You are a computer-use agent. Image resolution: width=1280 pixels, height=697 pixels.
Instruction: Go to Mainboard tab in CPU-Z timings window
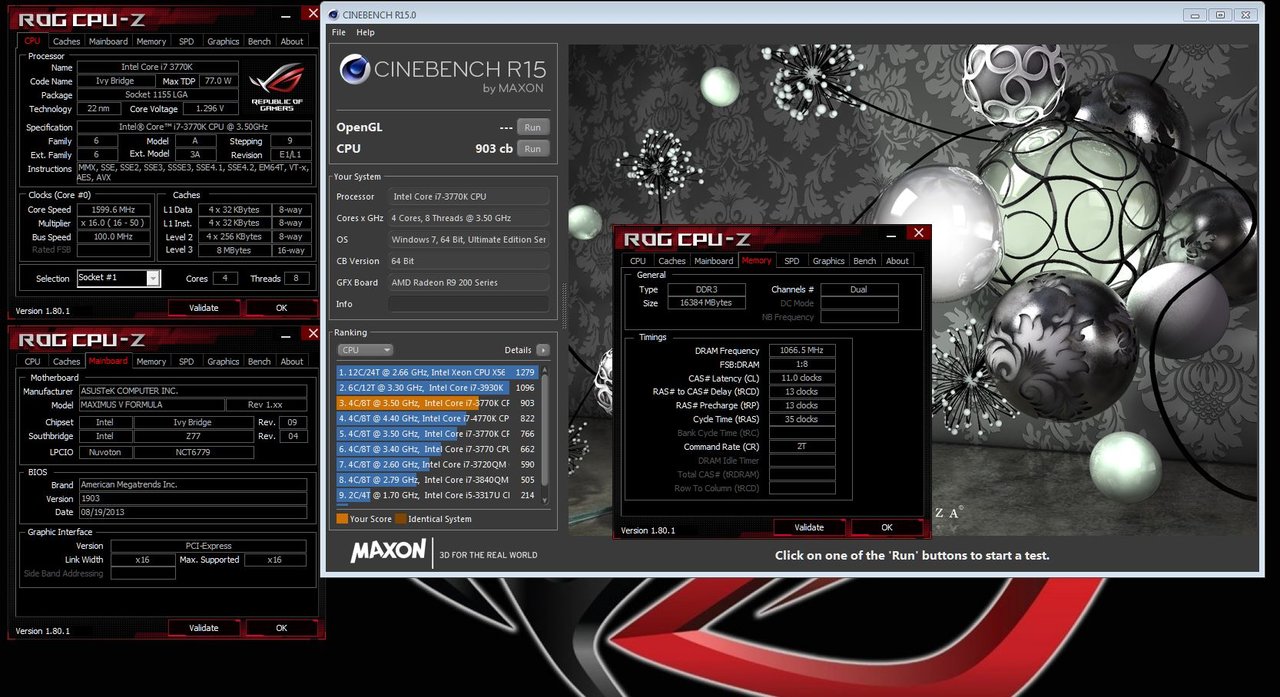pos(714,260)
